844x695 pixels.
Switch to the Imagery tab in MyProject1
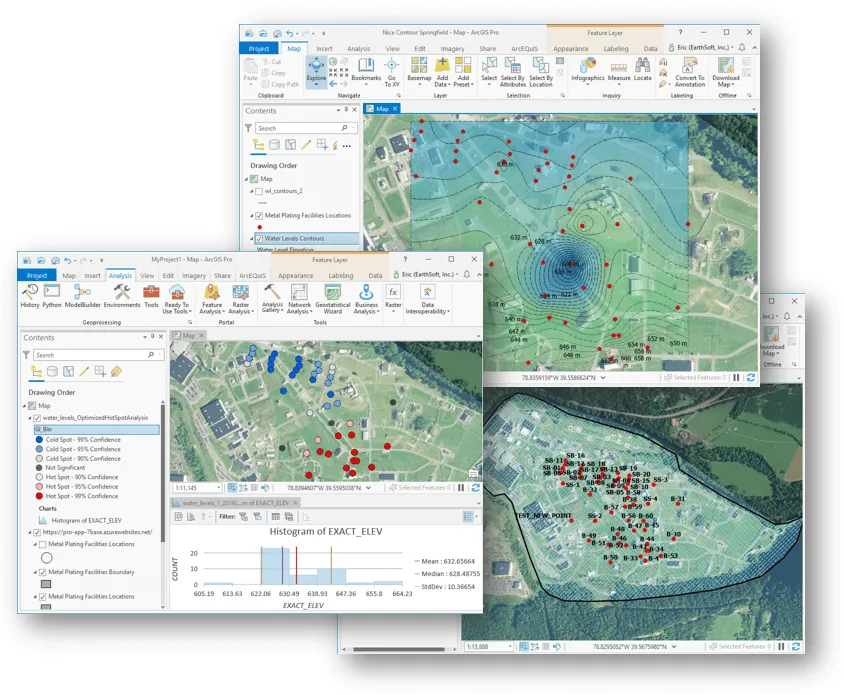(x=194, y=276)
